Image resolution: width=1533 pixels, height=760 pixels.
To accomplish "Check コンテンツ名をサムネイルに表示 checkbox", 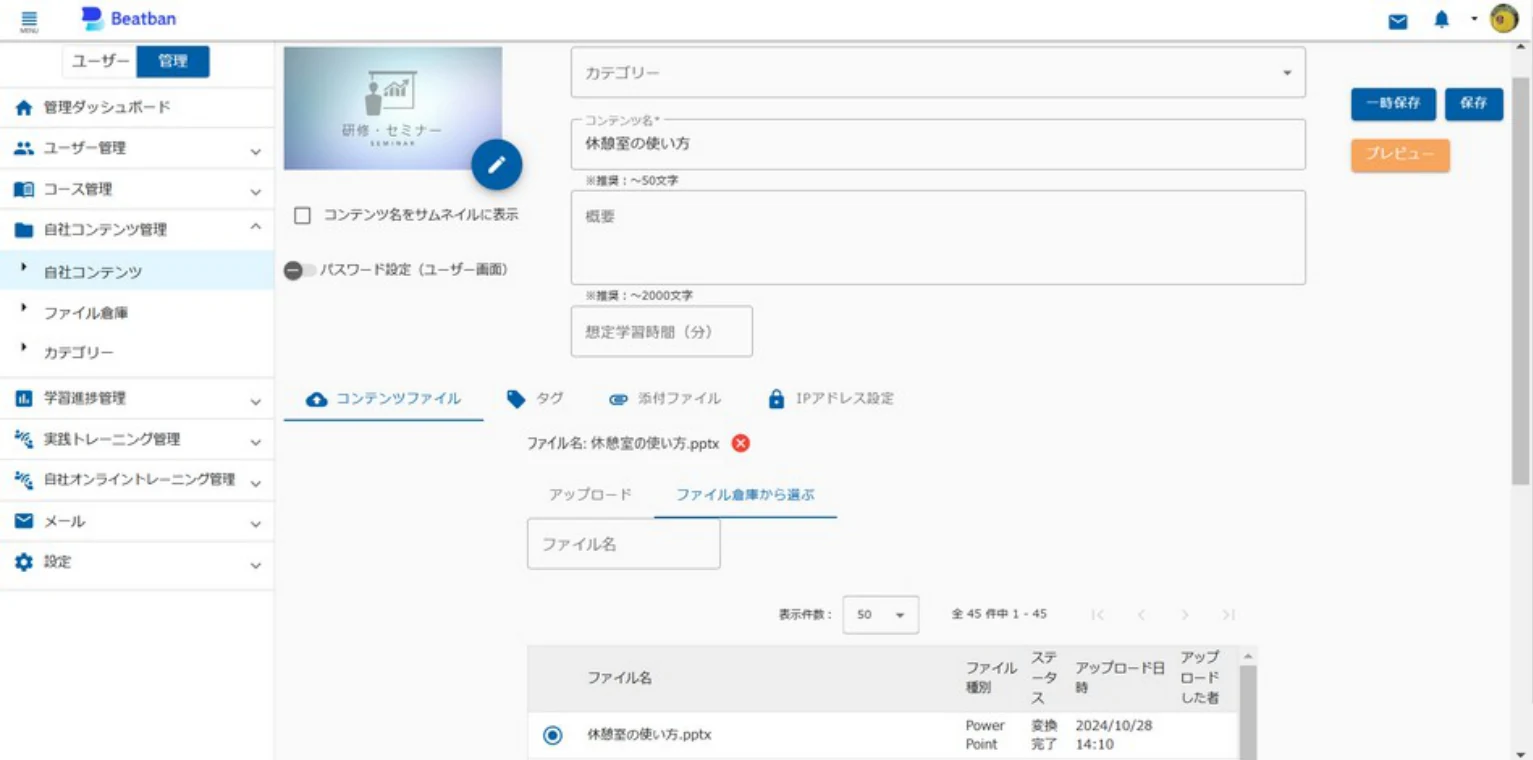I will point(303,215).
